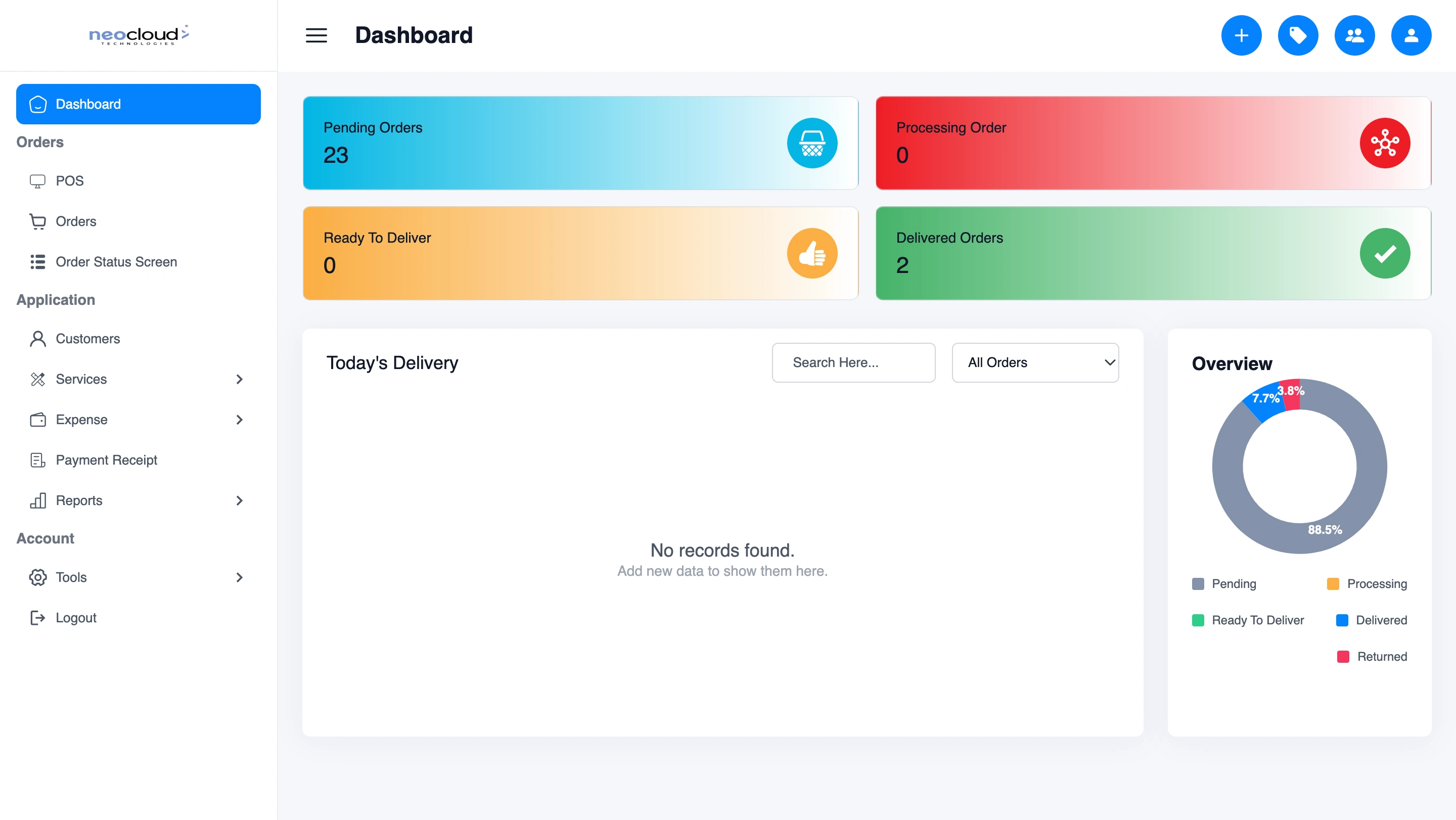Click the Logout link
The image size is (1456, 820).
[76, 618]
